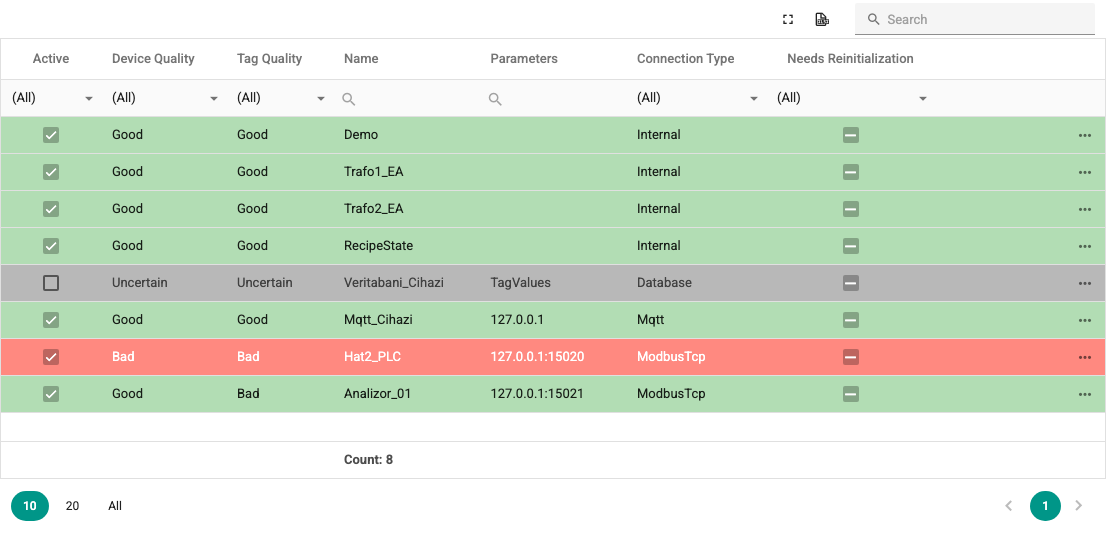
Task: Click the Analizor_01 name cell
Action: [377, 394]
